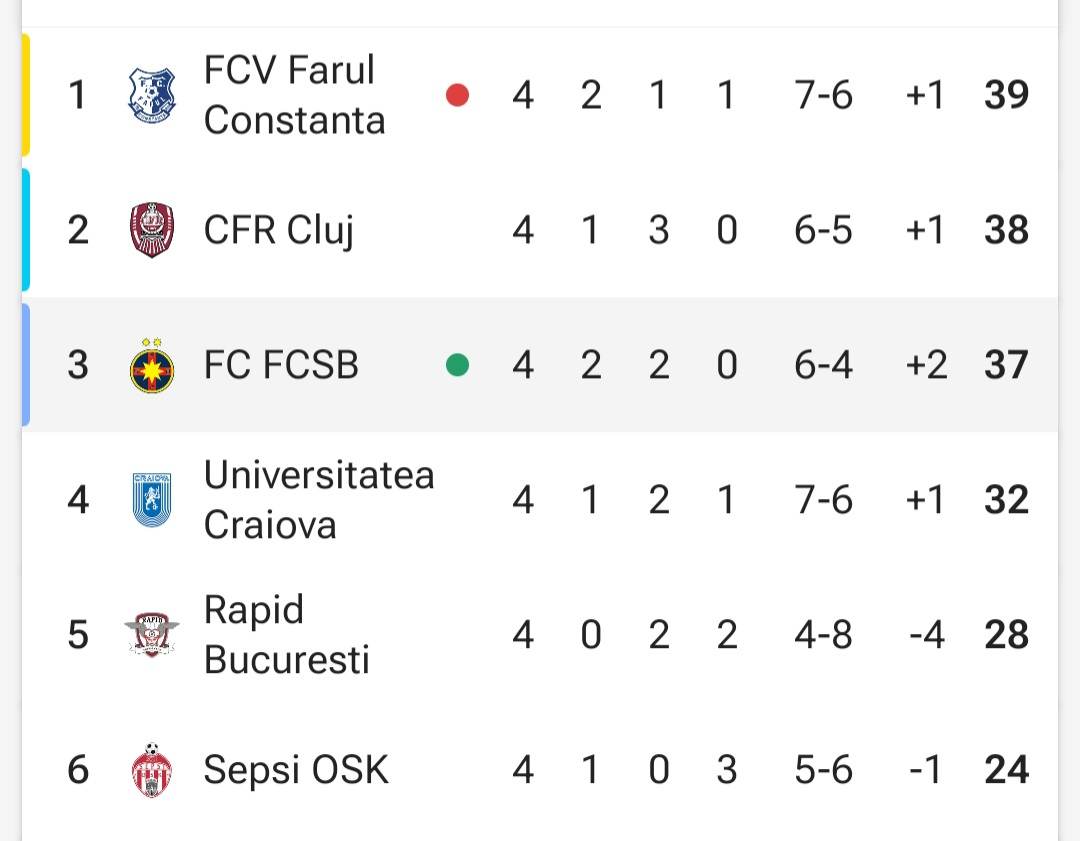Image resolution: width=1080 pixels, height=841 pixels.
Task: Tap the Rapid Bucuresti club badge
Action: (152, 634)
